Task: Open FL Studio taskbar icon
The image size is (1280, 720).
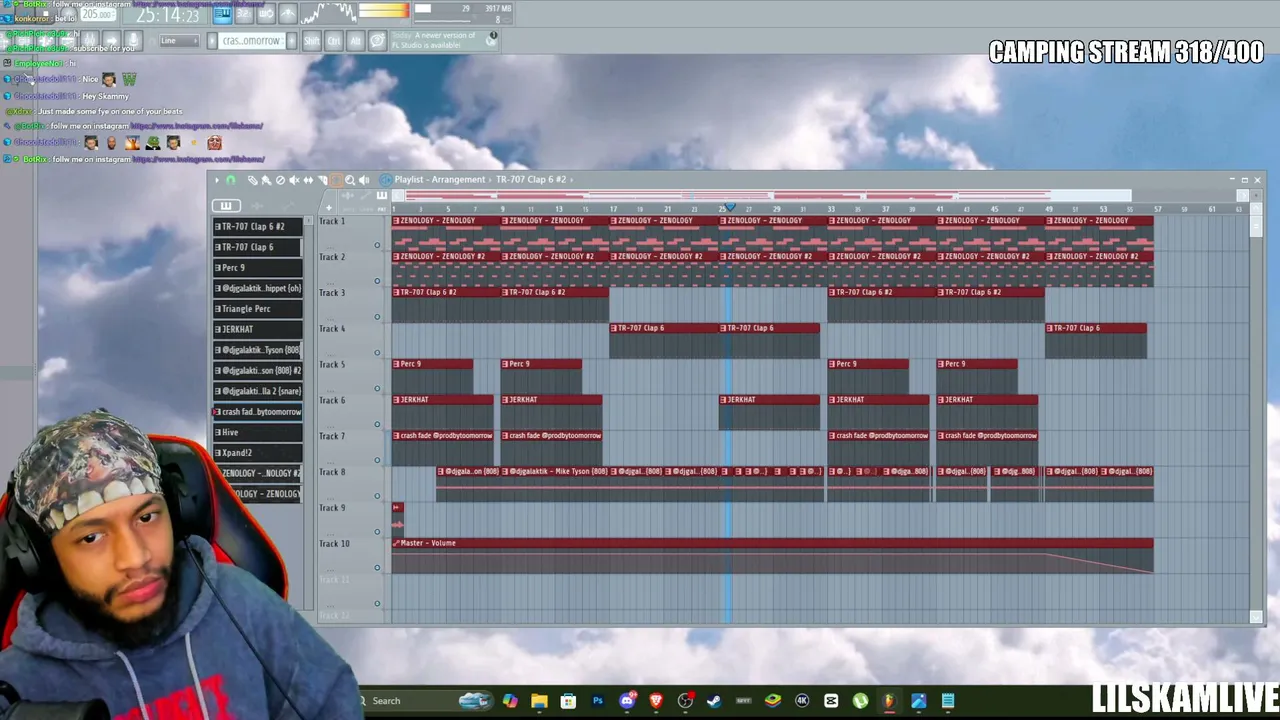Action: pyautogui.click(x=888, y=701)
